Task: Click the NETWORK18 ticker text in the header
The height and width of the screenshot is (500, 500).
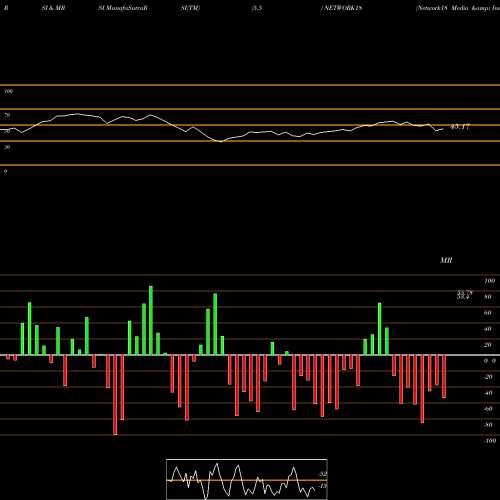Action: pos(342,8)
